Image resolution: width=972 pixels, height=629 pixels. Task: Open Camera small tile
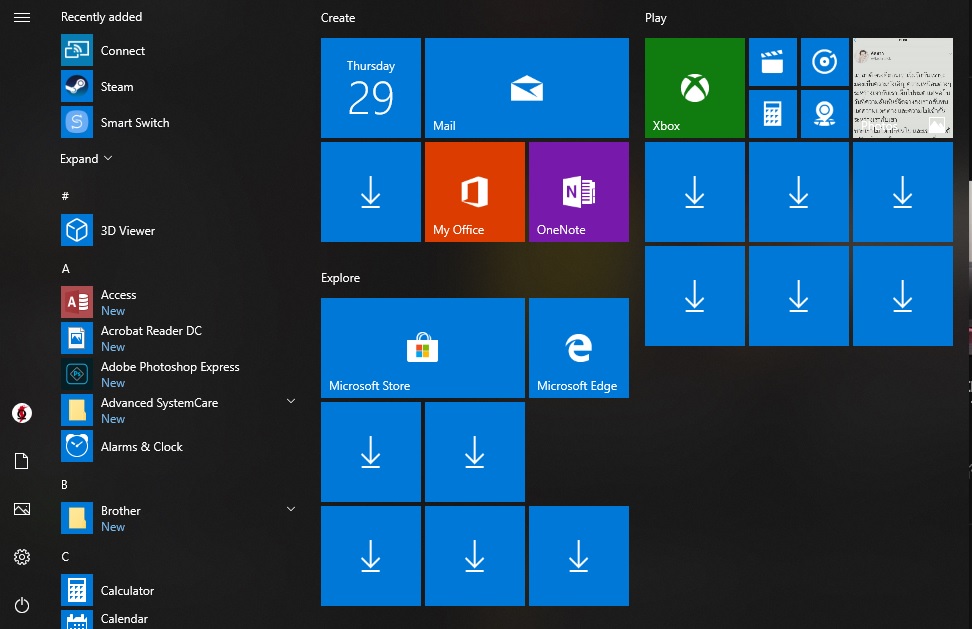coord(824,114)
